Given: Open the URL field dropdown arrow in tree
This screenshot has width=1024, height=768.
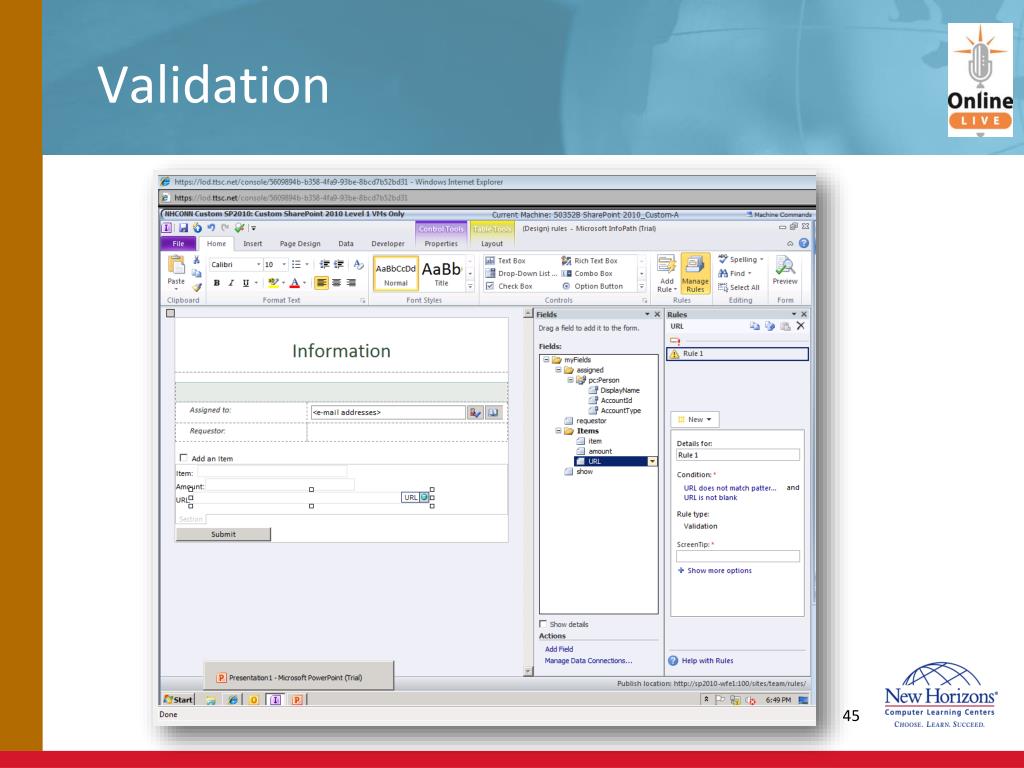Looking at the screenshot, I should point(652,461).
